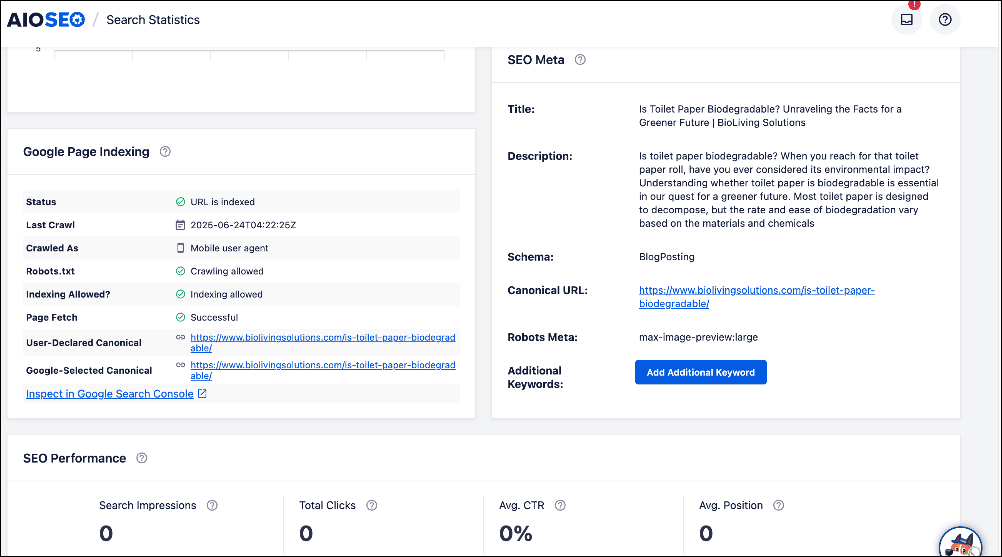1002x557 pixels.
Task: Click the 'URL is indexed' status text
Action: 222,202
